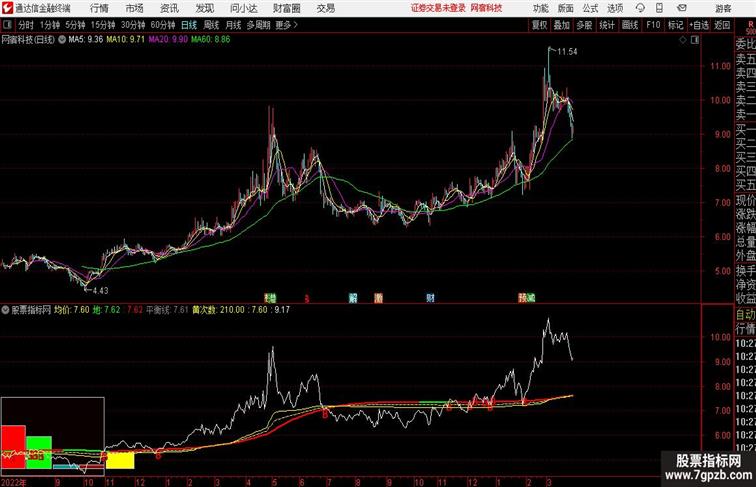The width and height of the screenshot is (756, 487).
Task: Click the 换手 row in right panel
Action: point(745,271)
